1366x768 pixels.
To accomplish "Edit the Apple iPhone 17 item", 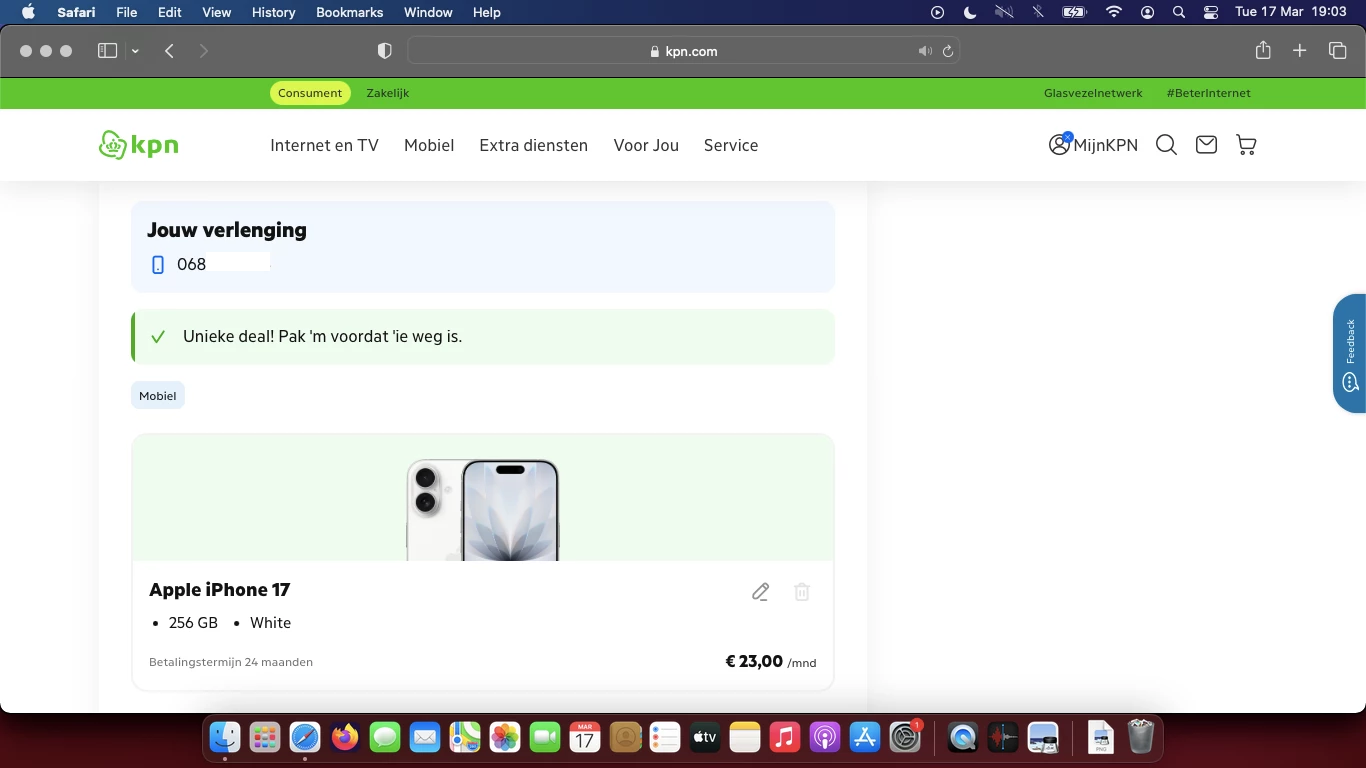I will click(761, 592).
